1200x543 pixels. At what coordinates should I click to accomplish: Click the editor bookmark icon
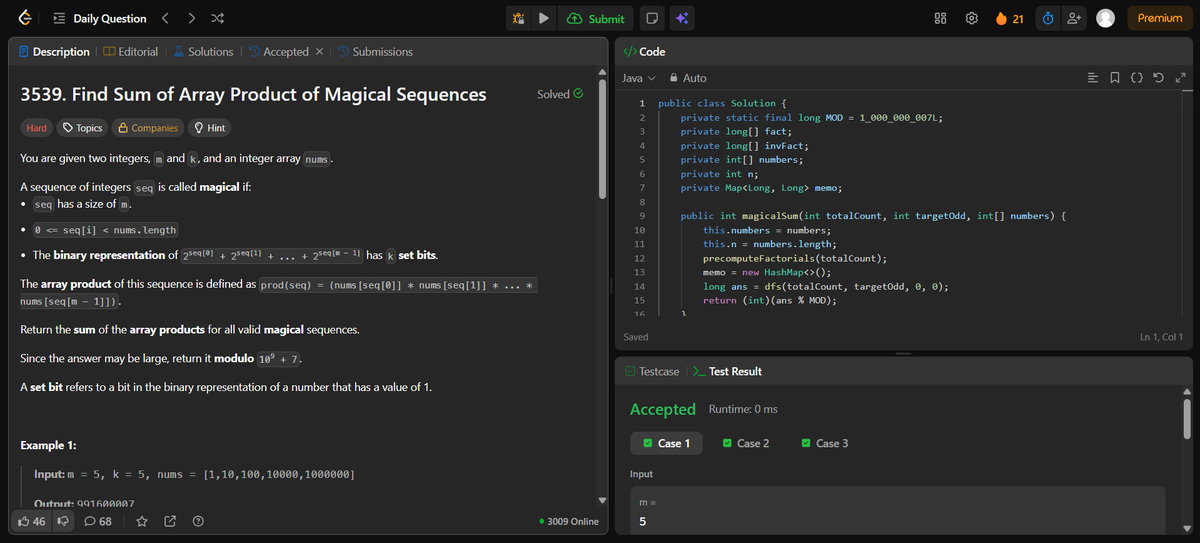coord(1114,78)
